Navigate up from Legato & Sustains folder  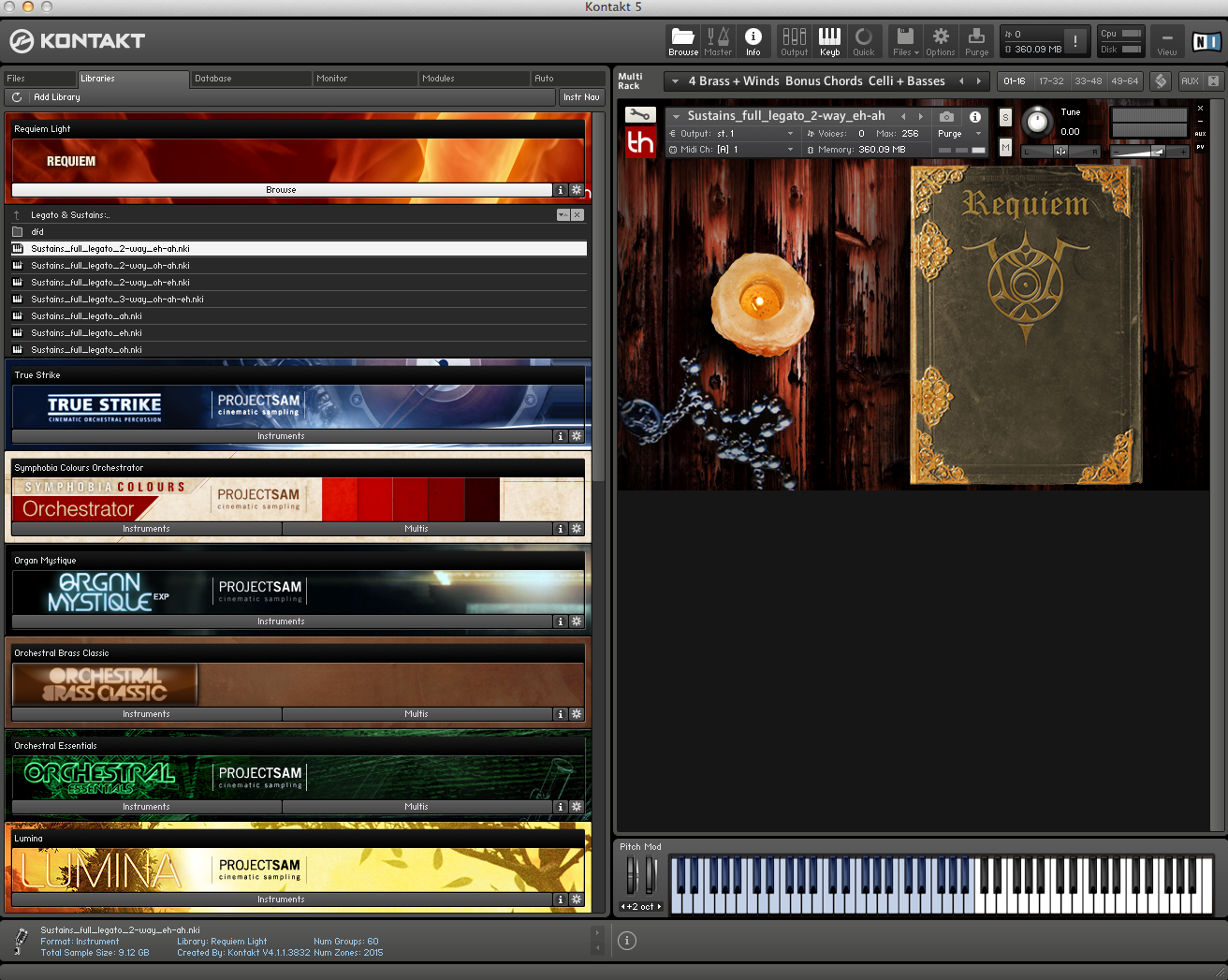(x=16, y=215)
